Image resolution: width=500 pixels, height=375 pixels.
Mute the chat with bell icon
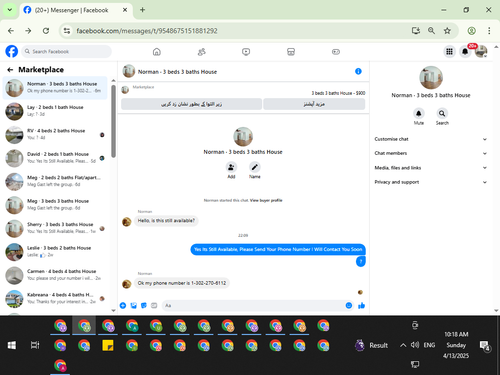tap(419, 113)
